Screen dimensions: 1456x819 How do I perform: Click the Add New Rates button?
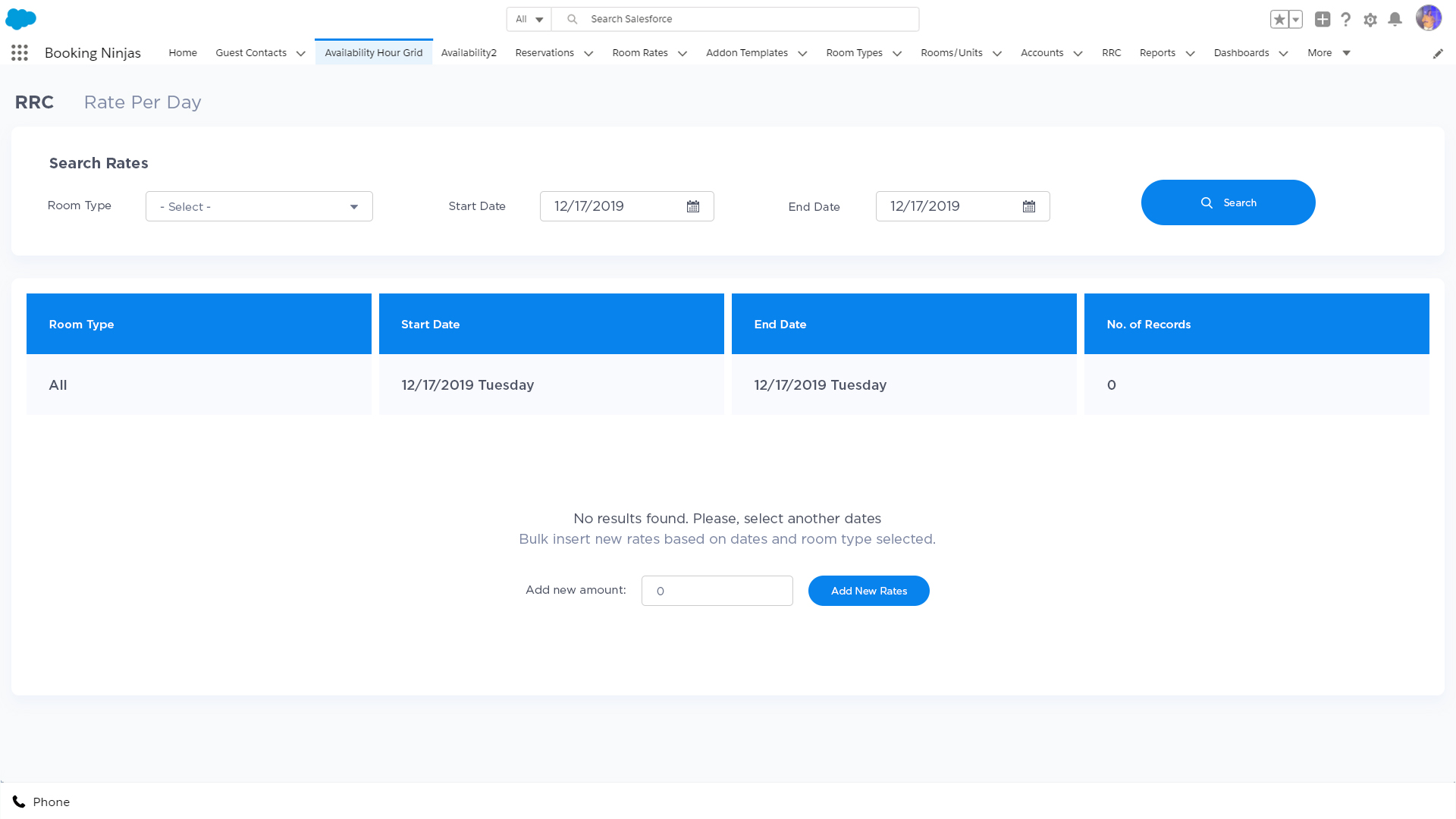tap(869, 591)
